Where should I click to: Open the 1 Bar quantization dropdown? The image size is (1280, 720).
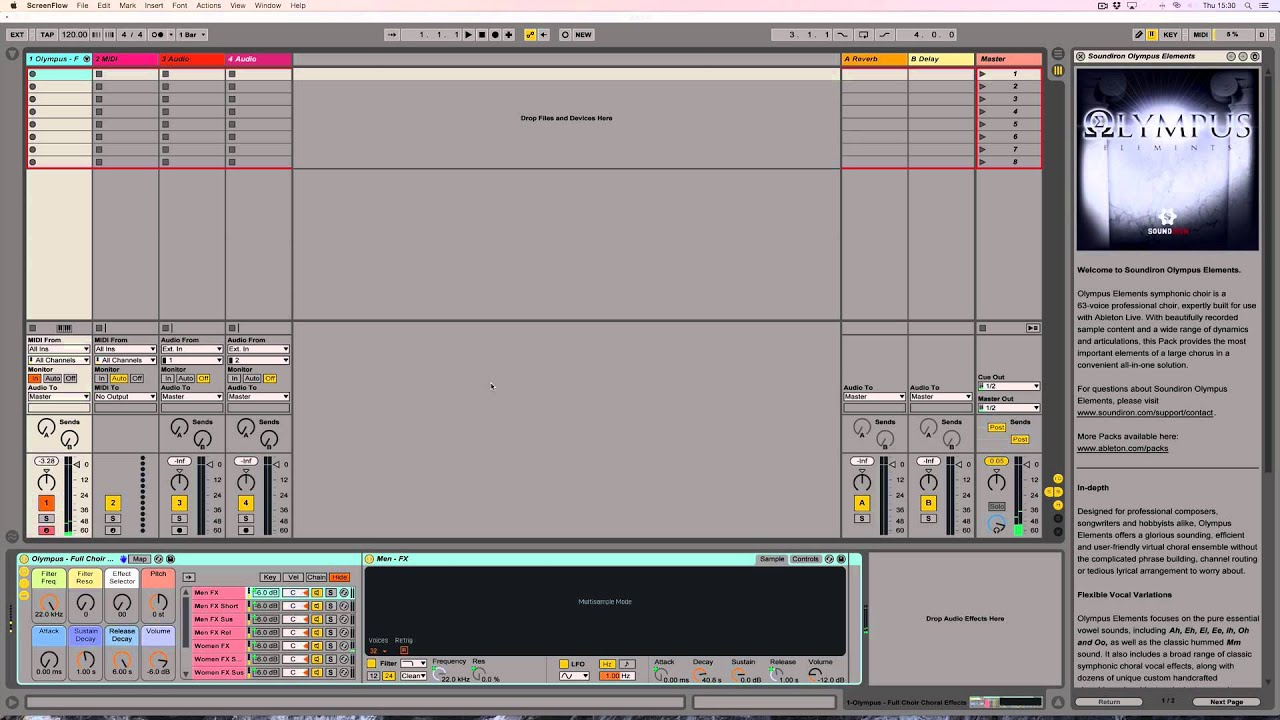coord(193,34)
